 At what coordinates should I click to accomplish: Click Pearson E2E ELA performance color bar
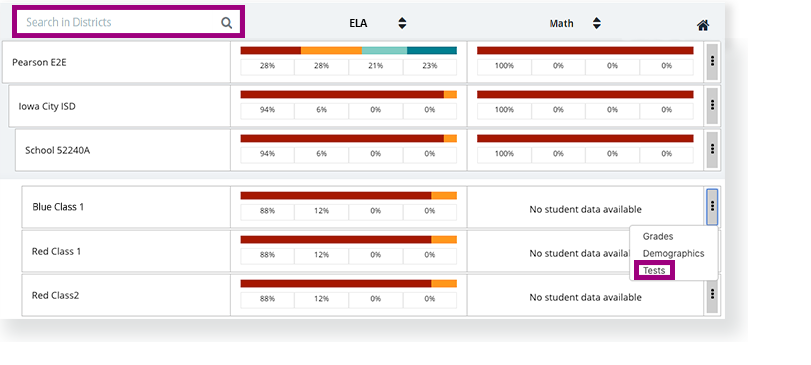click(349, 50)
